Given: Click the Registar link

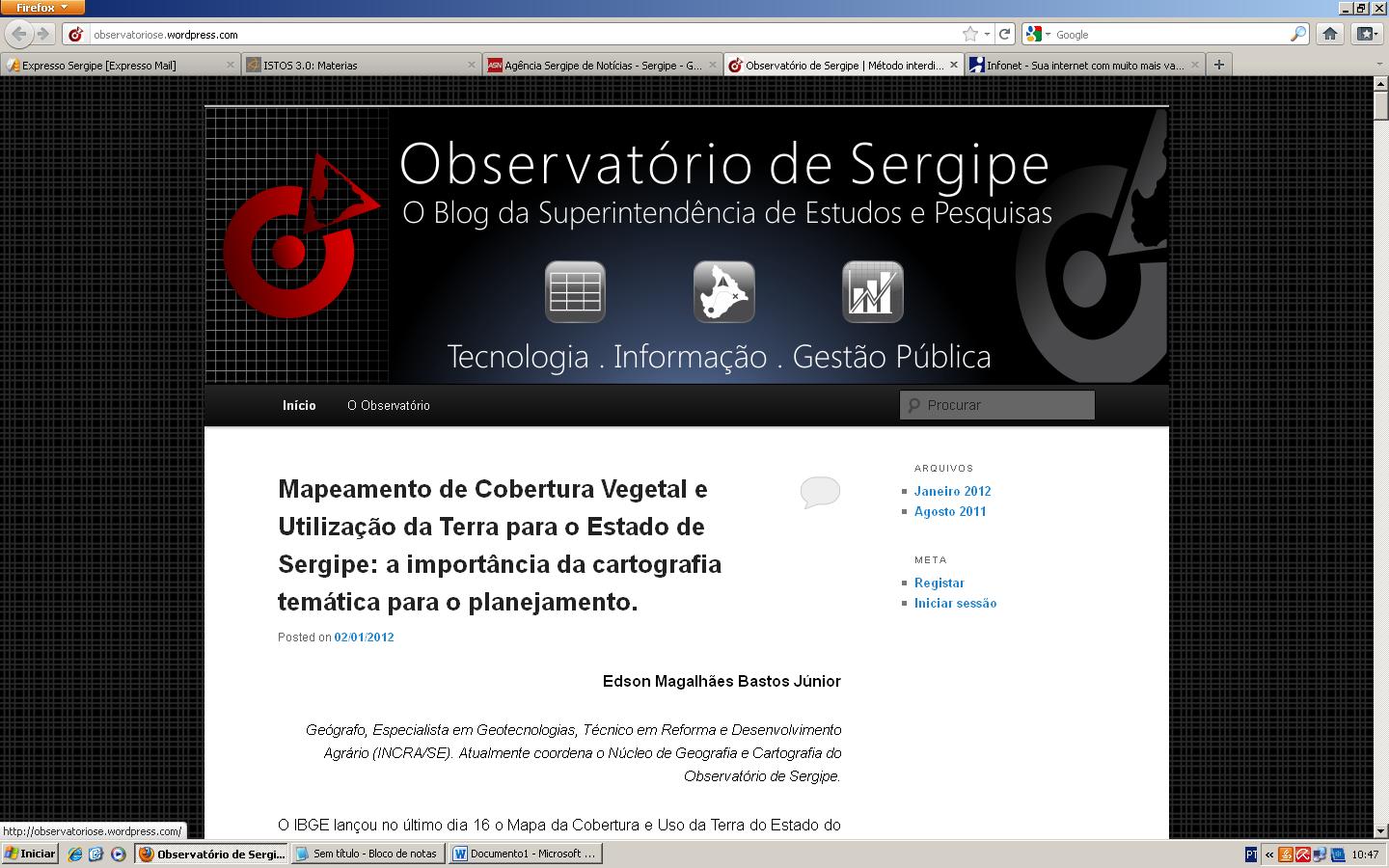Looking at the screenshot, I should pos(939,583).
